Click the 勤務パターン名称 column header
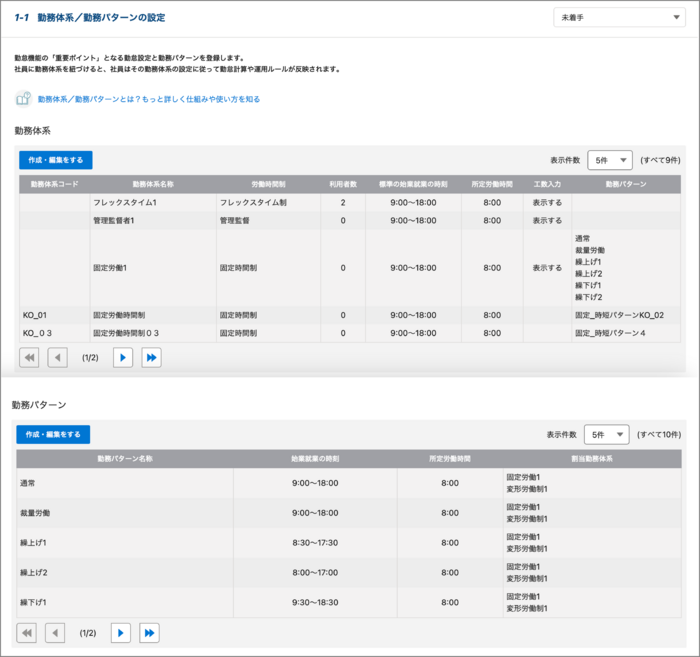Image resolution: width=700 pixels, height=657 pixels. point(124,458)
